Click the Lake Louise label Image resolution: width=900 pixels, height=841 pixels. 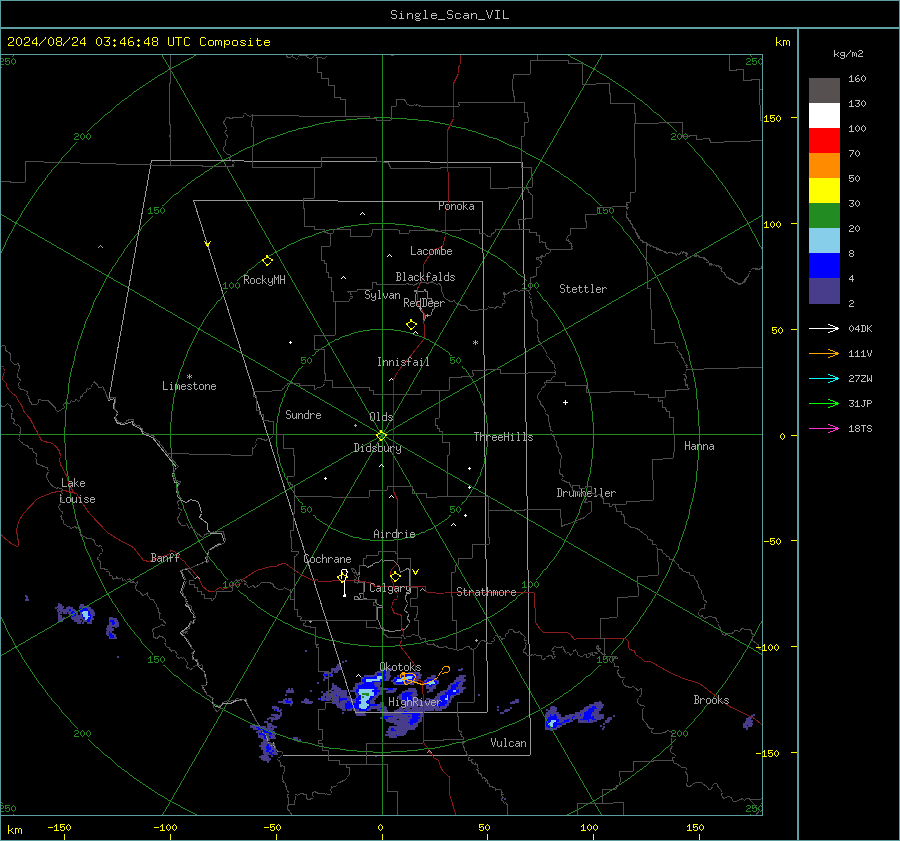(77, 491)
